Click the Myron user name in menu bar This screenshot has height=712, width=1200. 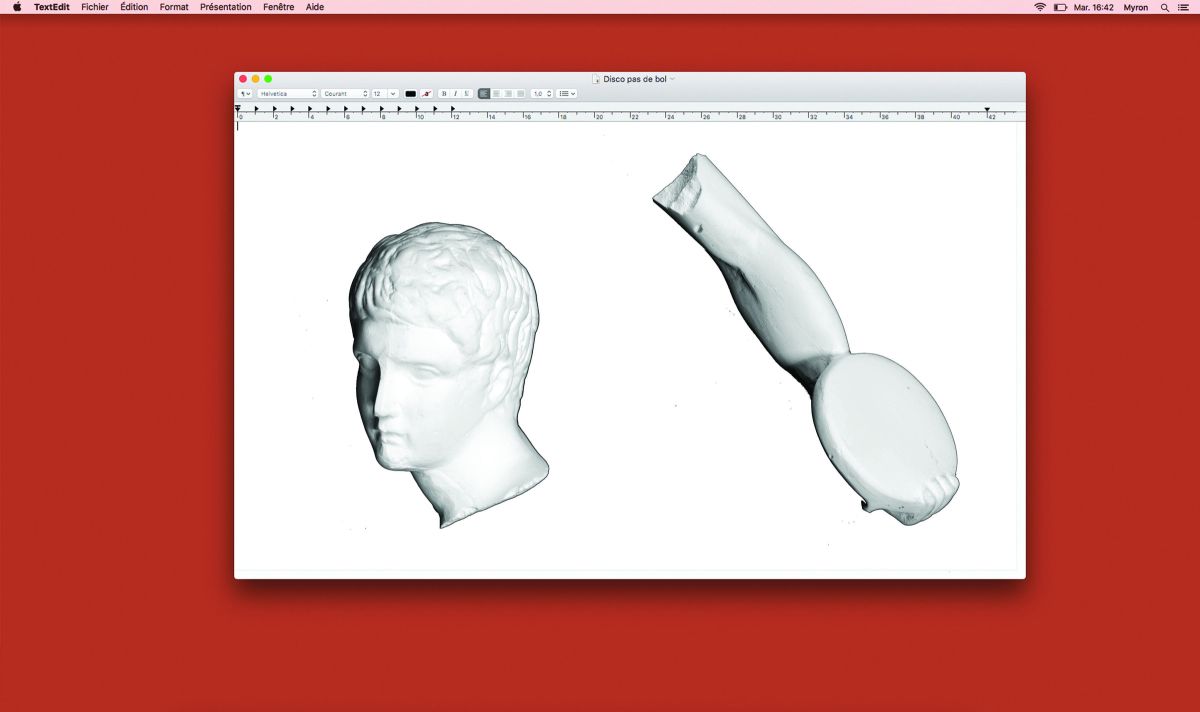click(1136, 7)
